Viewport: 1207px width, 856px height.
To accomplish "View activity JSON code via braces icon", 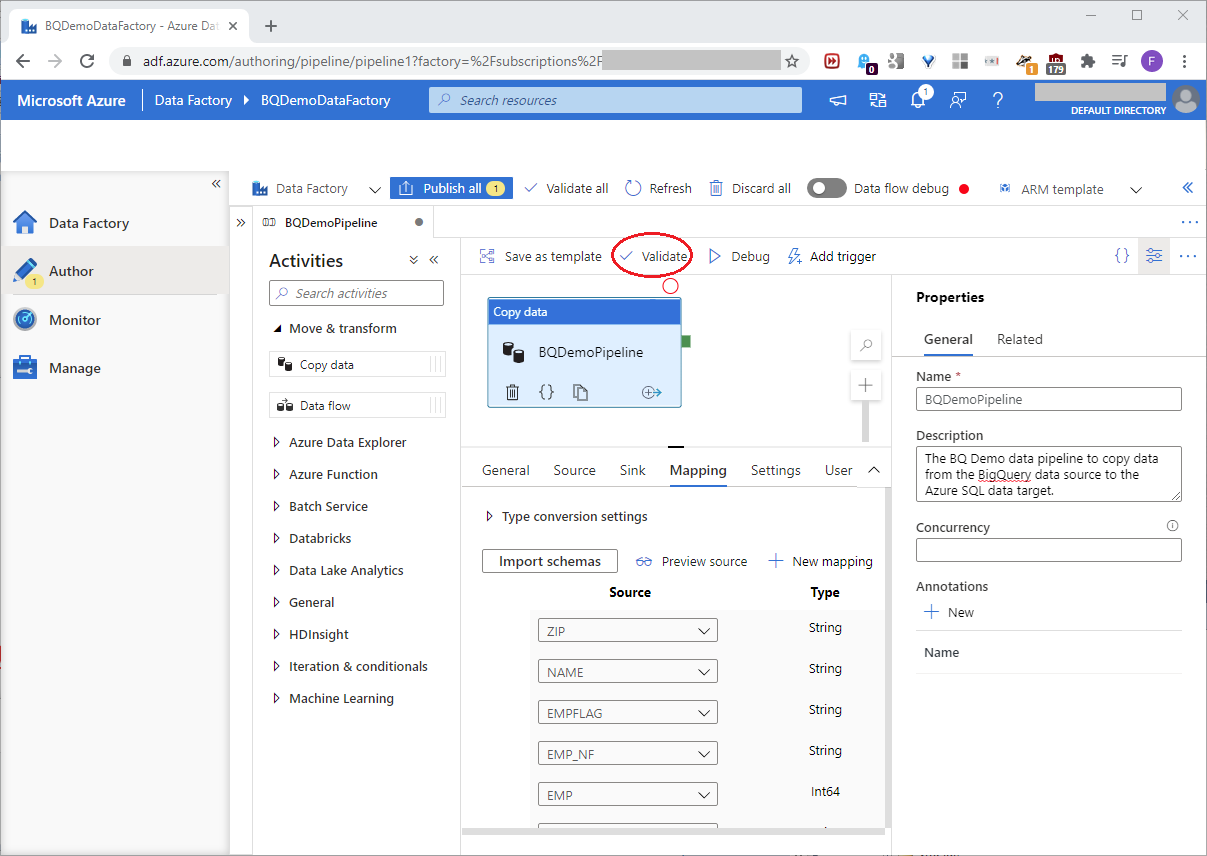I will [546, 392].
